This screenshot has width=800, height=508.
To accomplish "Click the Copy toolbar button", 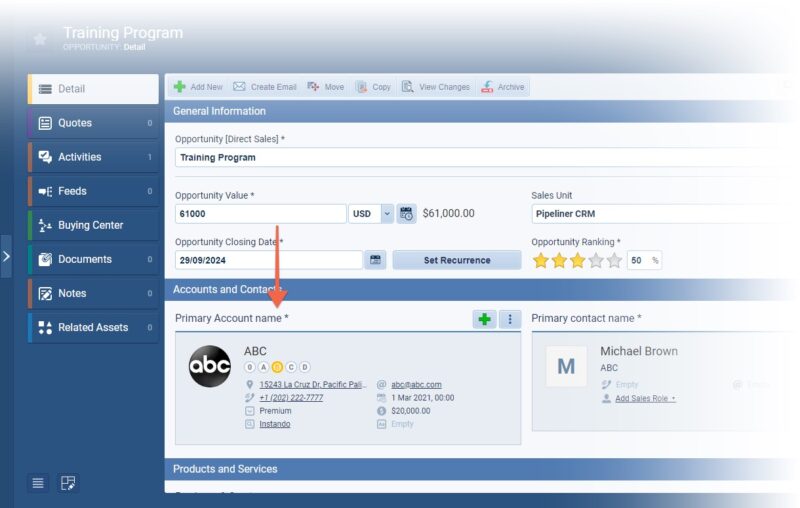I will [373, 87].
